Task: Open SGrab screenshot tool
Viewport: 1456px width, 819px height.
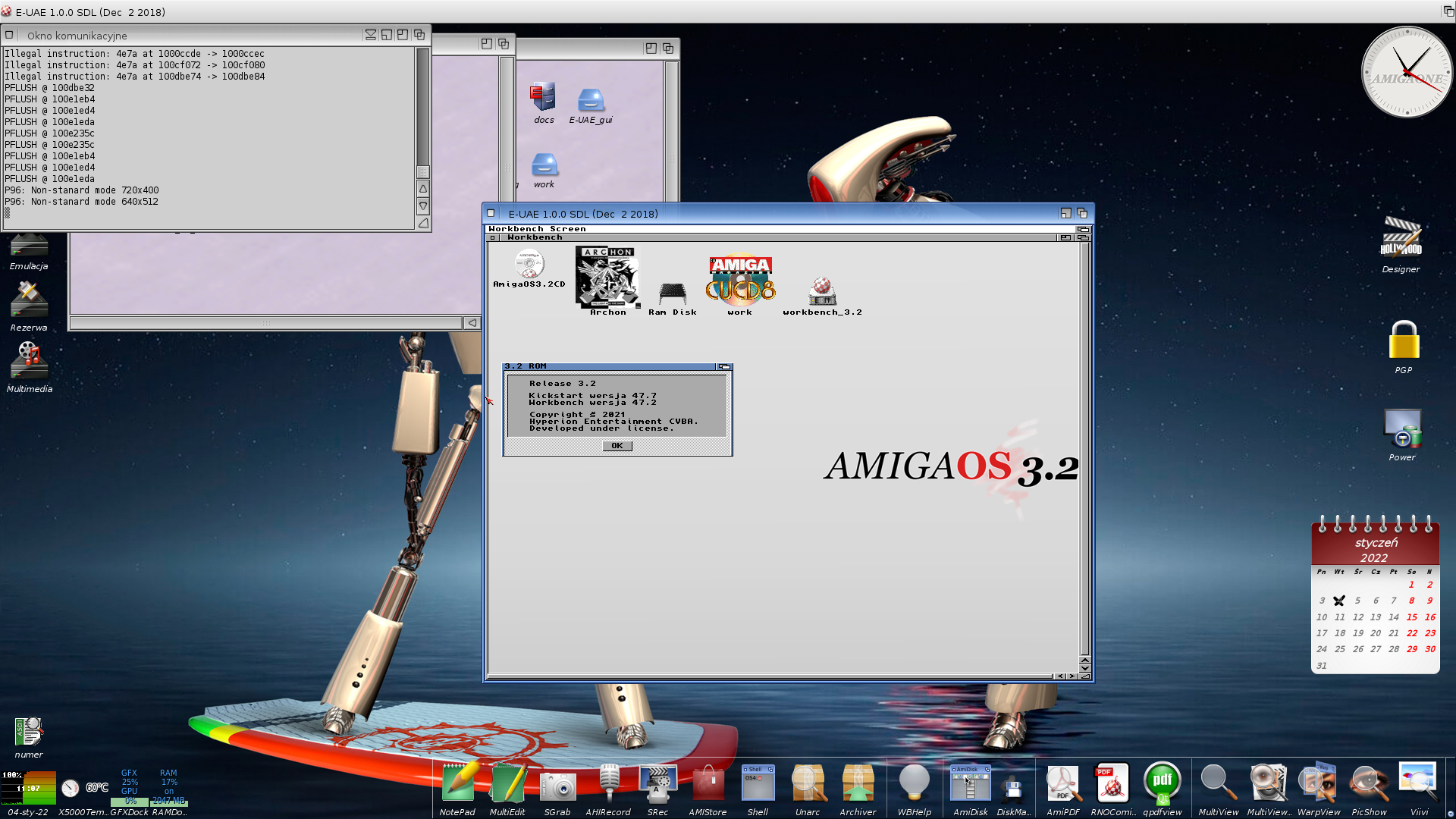Action: pos(557,786)
